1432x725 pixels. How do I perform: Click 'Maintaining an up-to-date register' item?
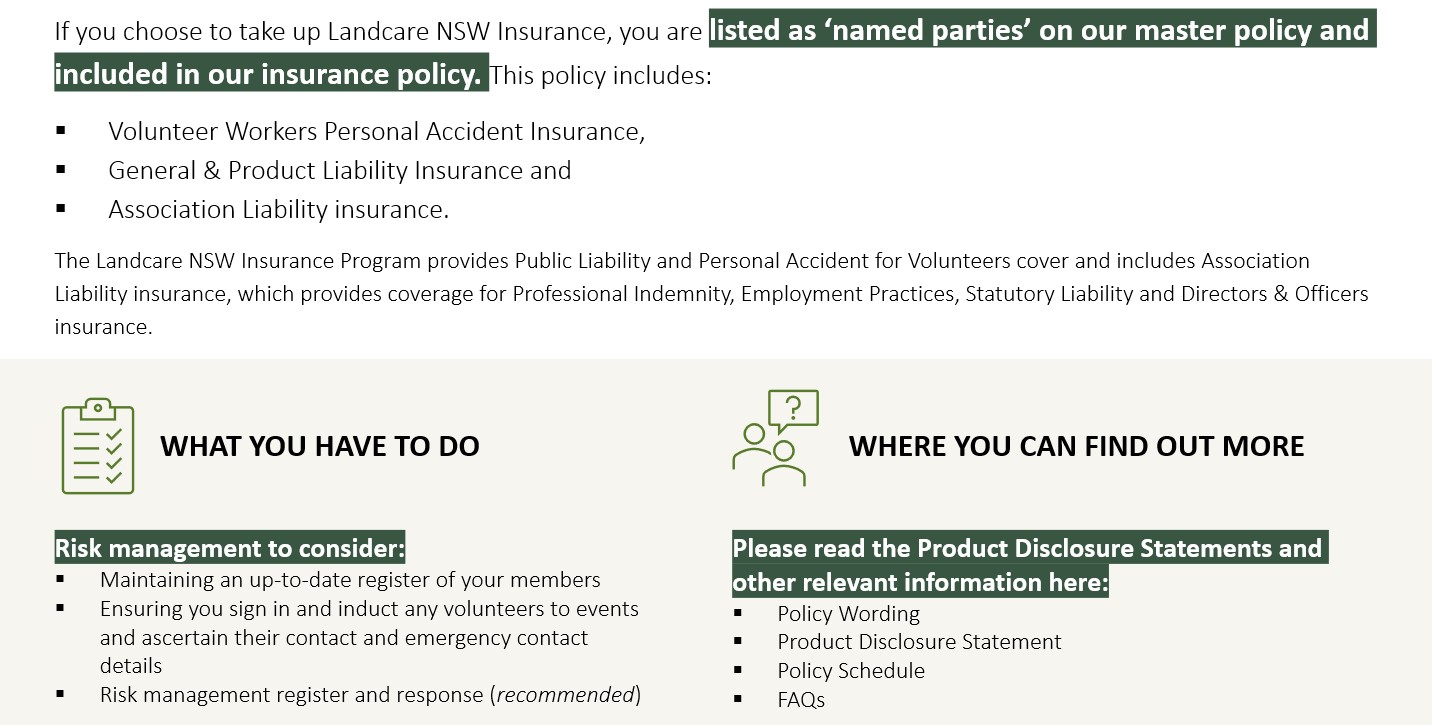coord(350,580)
